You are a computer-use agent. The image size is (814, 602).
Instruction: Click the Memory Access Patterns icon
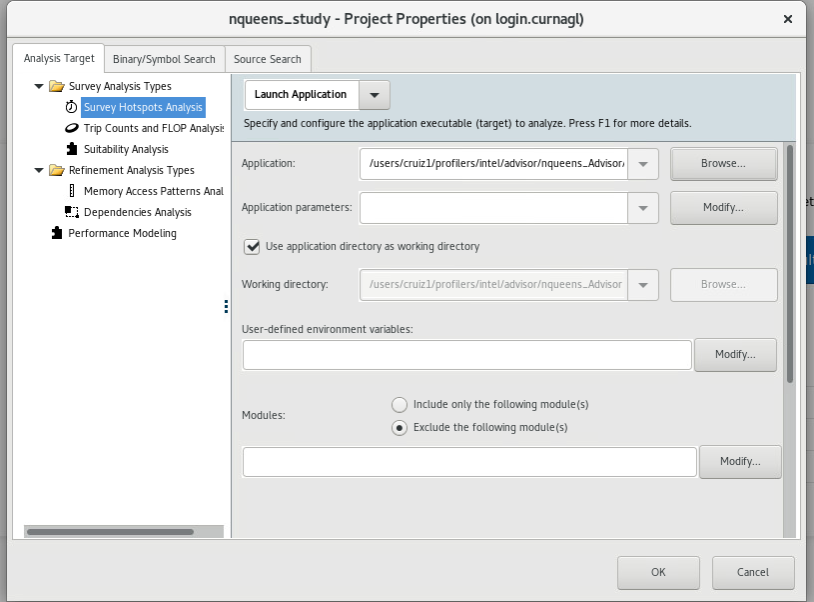71,191
